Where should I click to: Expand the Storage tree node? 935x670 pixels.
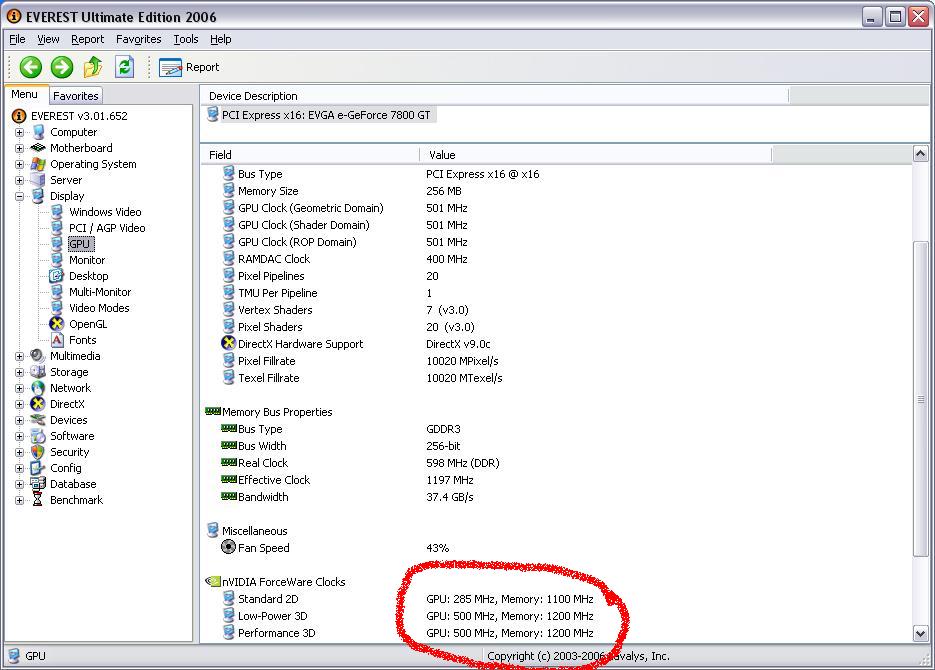[x=19, y=372]
